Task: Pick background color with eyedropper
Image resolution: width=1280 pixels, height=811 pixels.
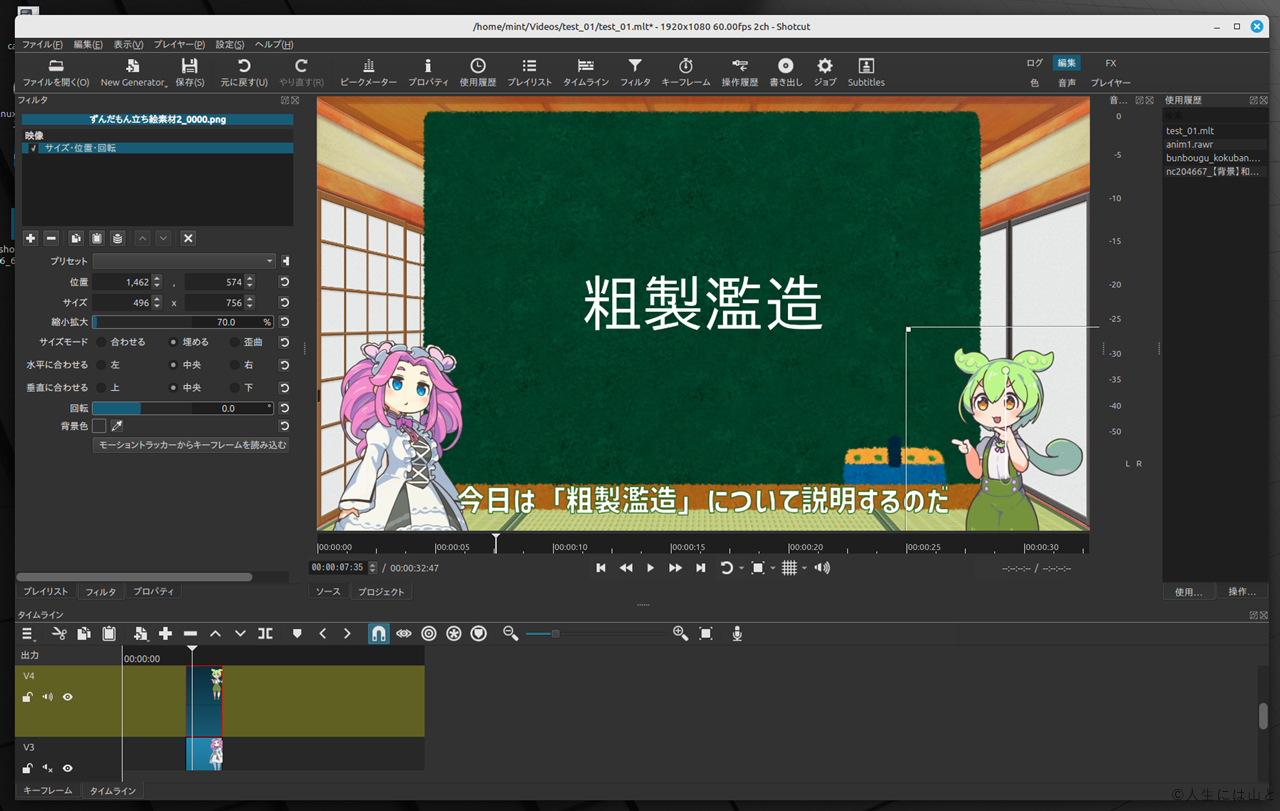Action: tap(116, 426)
